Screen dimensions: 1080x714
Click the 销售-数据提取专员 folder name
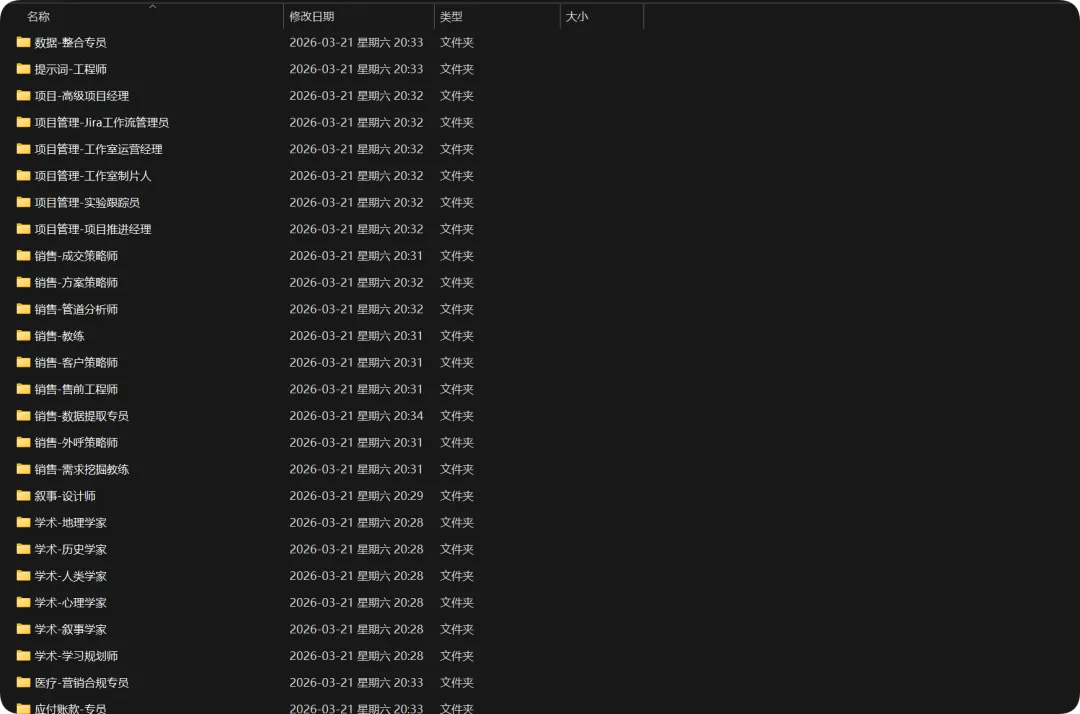tap(82, 416)
